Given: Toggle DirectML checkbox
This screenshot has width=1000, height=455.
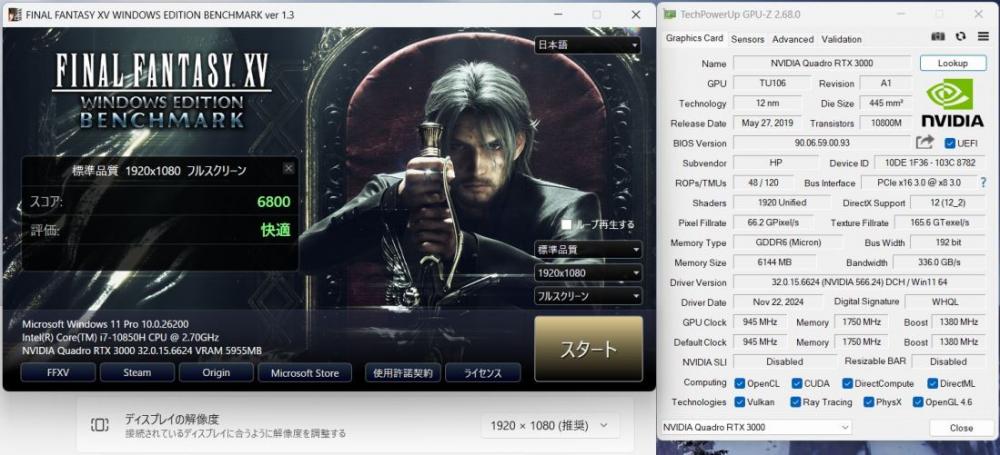Looking at the screenshot, I should click(x=934, y=384).
